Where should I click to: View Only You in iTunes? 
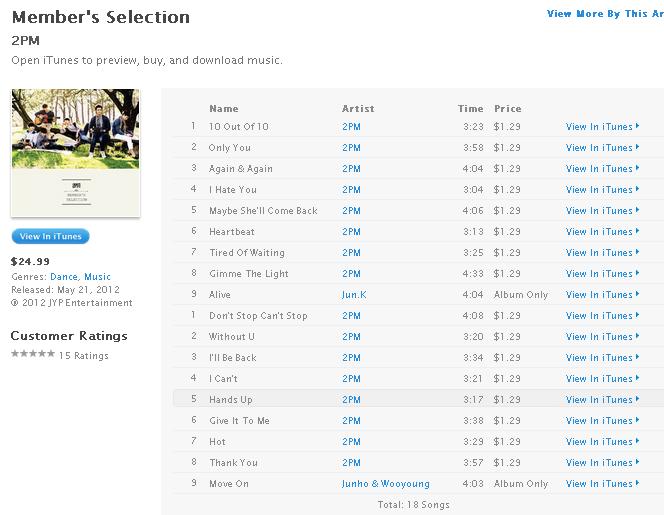(602, 148)
